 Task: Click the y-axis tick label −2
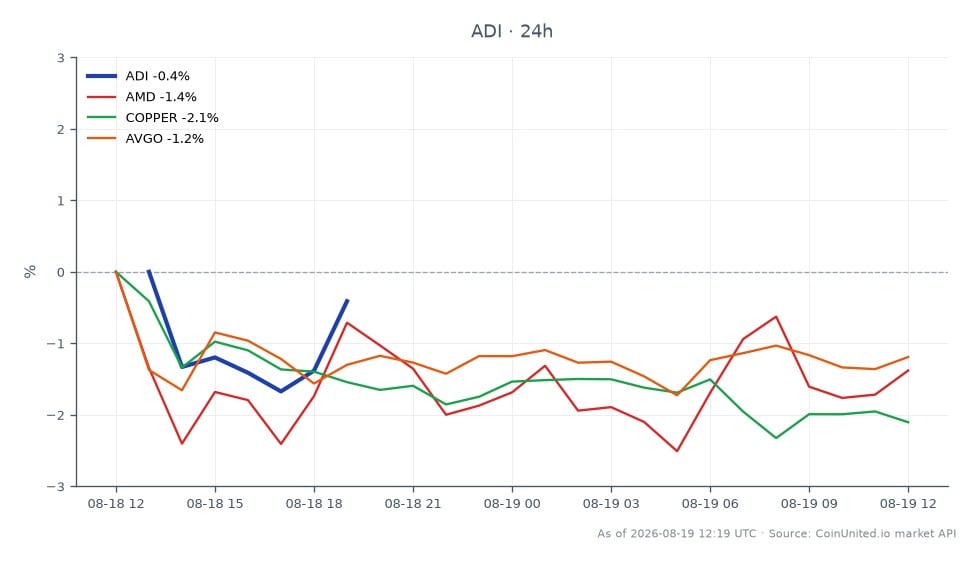56,415
